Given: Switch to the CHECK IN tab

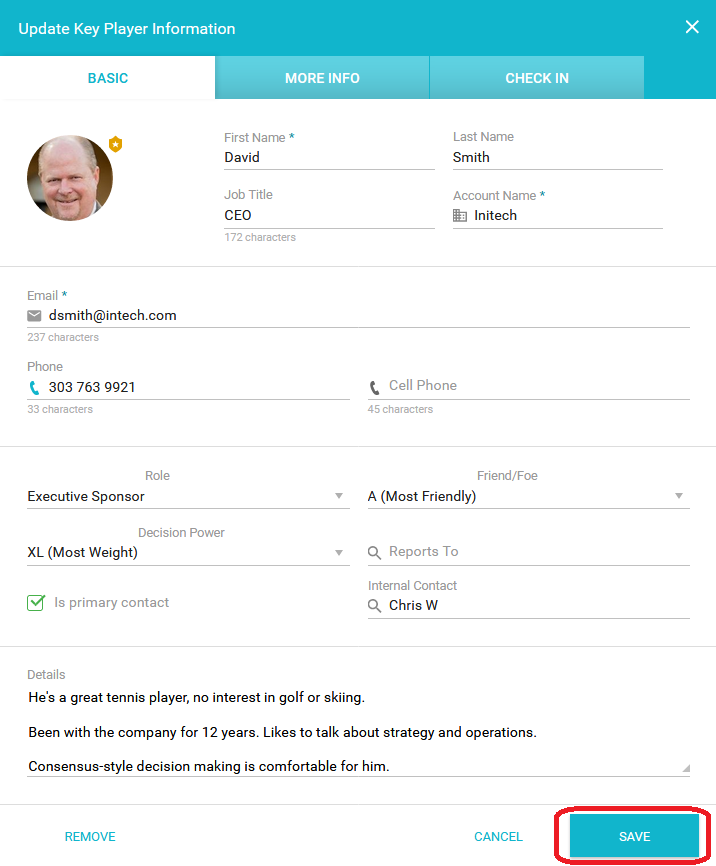Looking at the screenshot, I should click(x=537, y=78).
